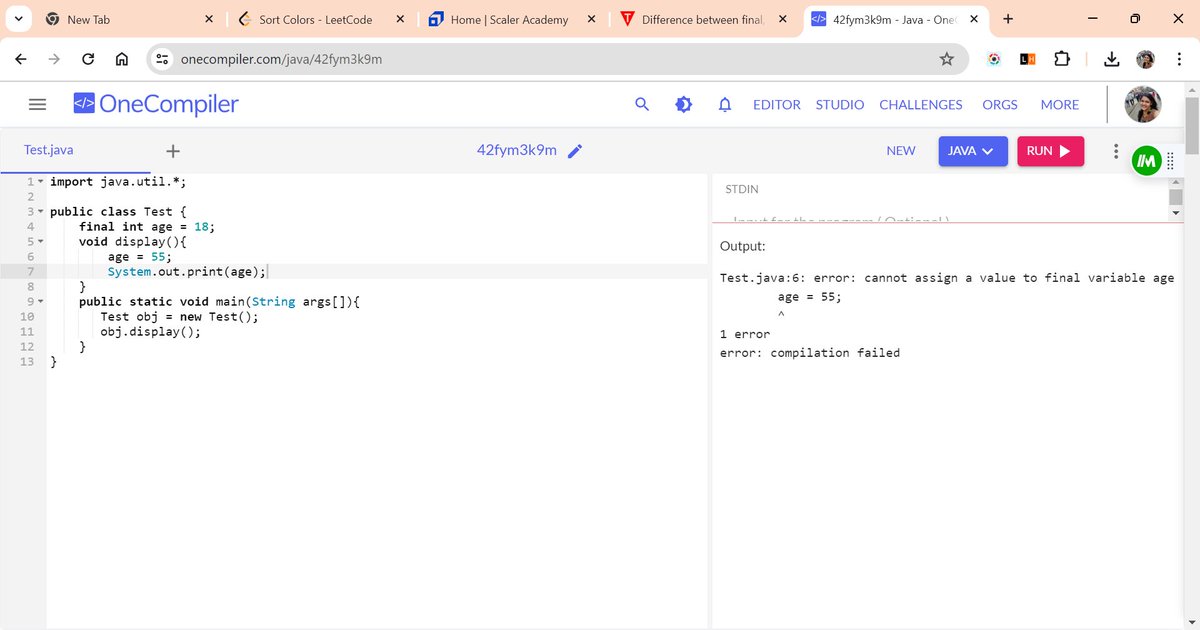Select the Test.java file tab
Viewport: 1200px width, 630px height.
point(47,149)
